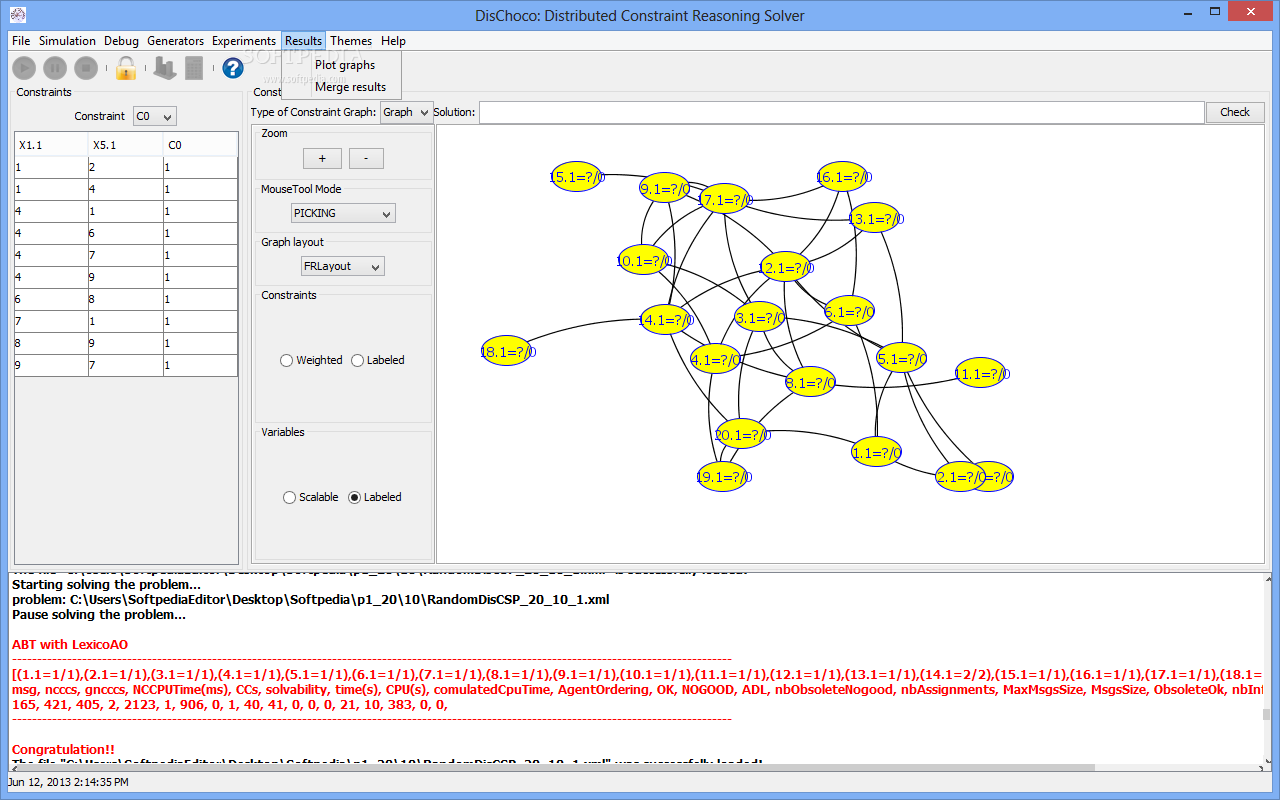Open the Experiments menu
Screen dimensions: 1280x800
pyautogui.click(x=244, y=41)
